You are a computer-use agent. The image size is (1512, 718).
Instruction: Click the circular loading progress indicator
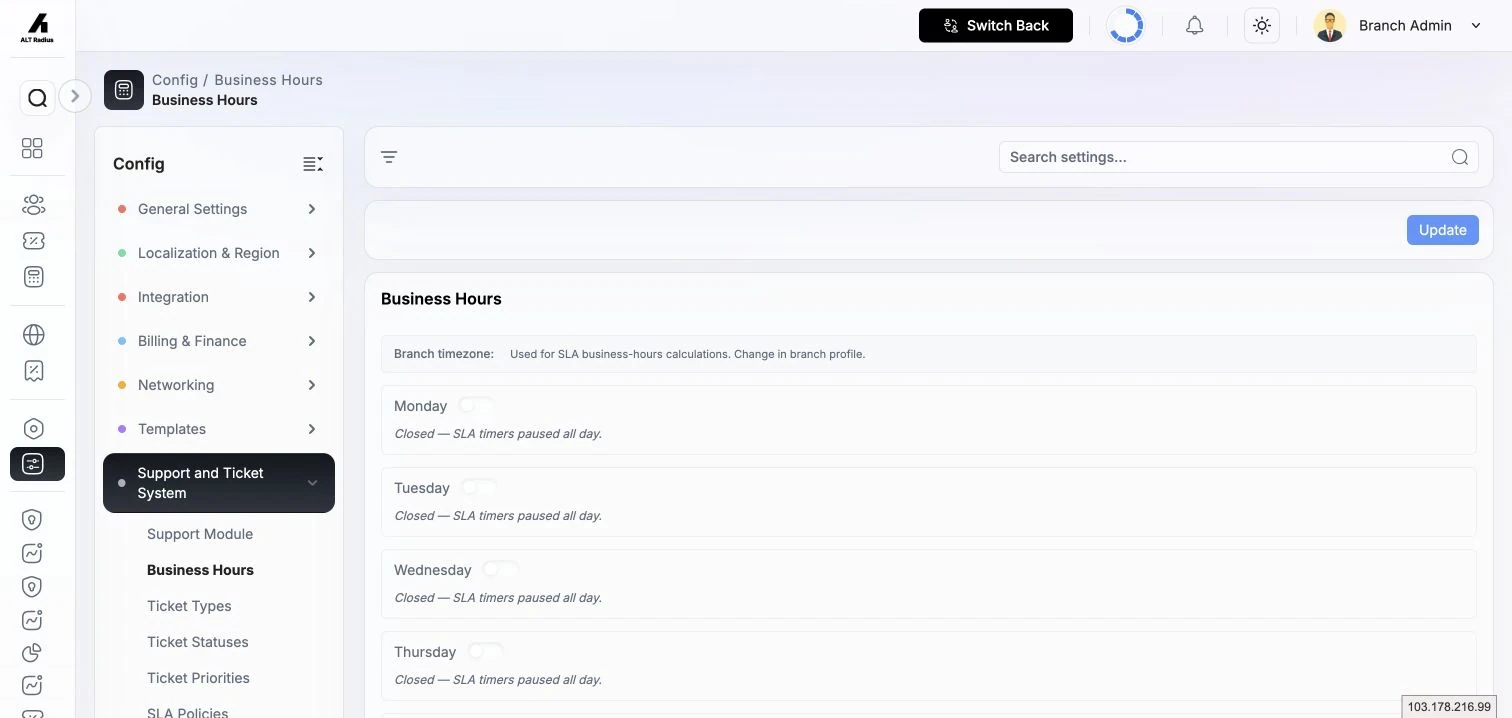1126,26
